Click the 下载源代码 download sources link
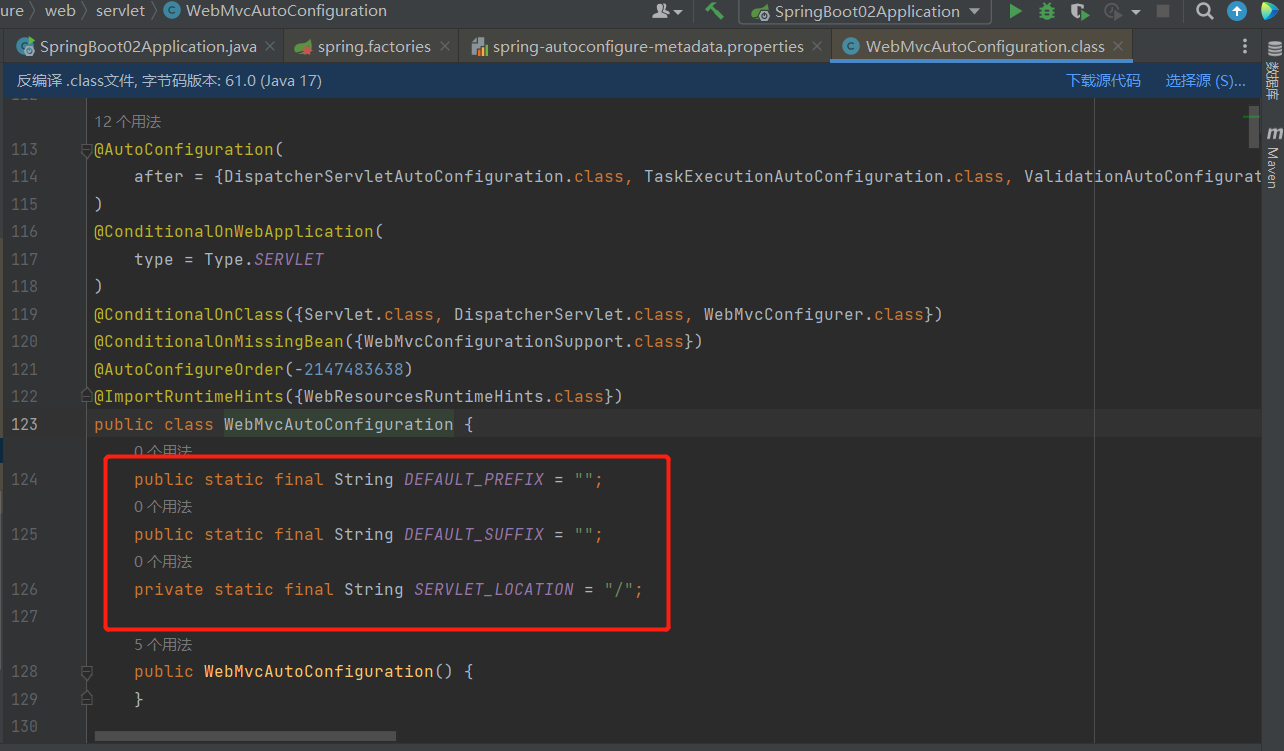 coord(1103,81)
